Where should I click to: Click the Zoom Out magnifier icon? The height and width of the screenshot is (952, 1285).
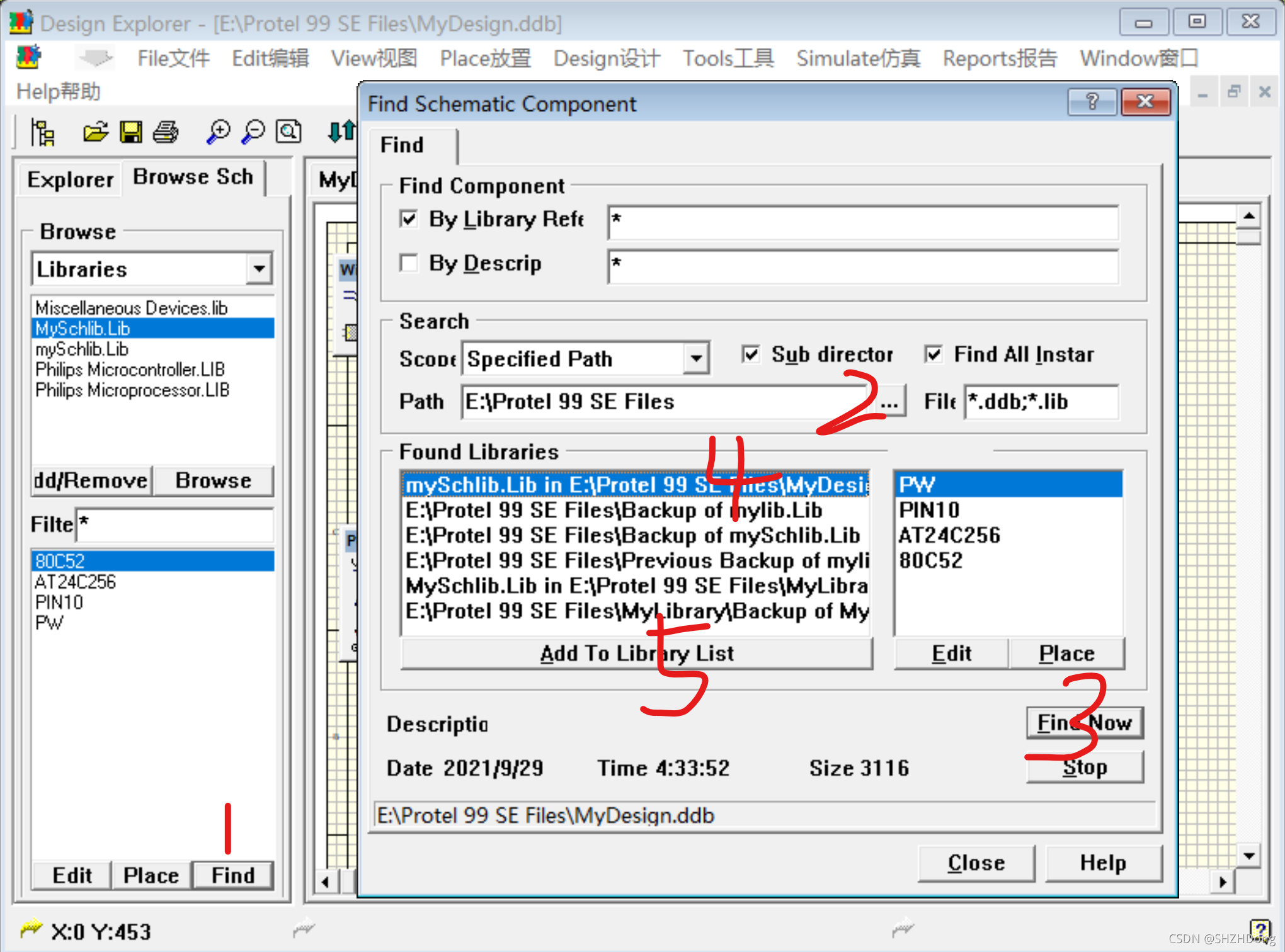point(253,132)
